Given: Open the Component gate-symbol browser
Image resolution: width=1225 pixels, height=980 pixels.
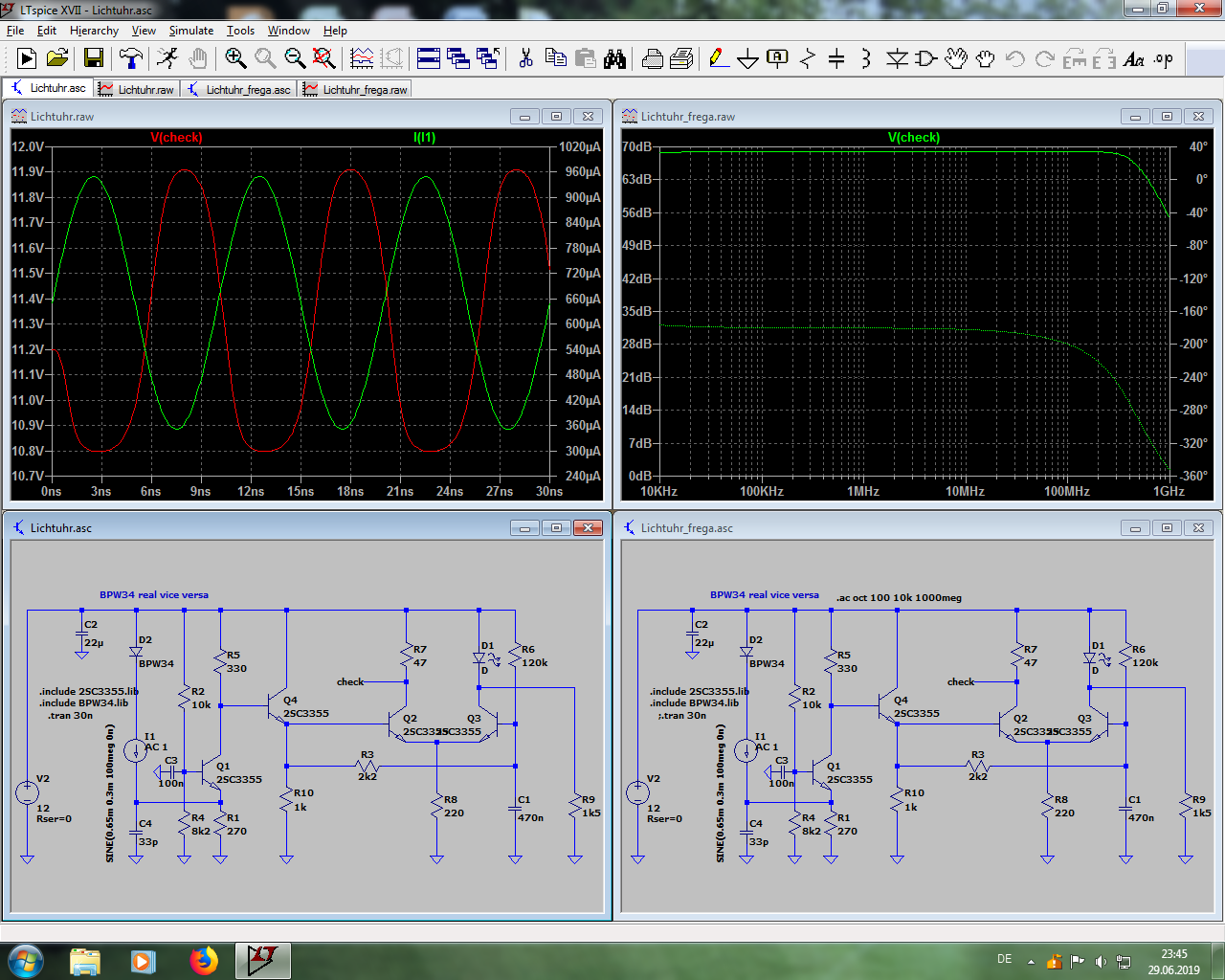Looking at the screenshot, I should [925, 59].
